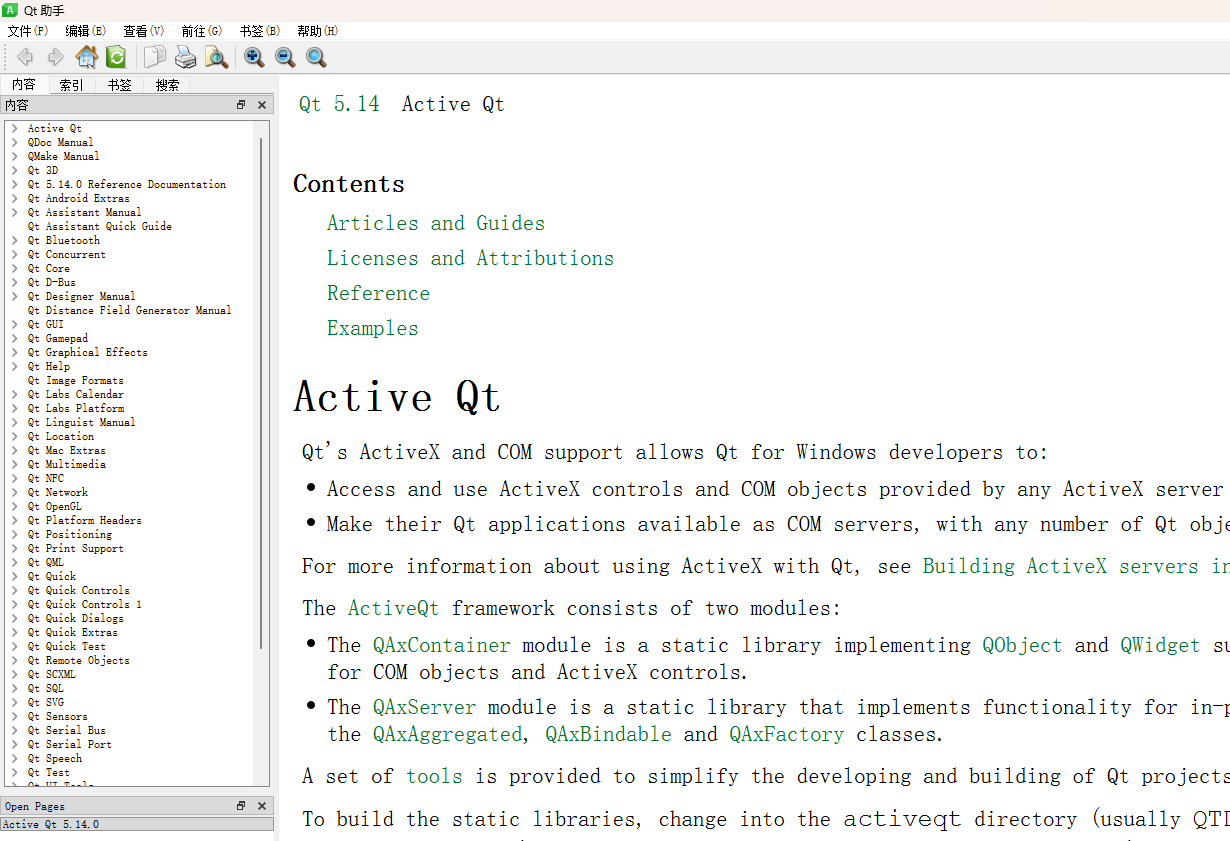Select Qt OpenGL entry
Screen dimensions: 1230x841
click(55, 506)
